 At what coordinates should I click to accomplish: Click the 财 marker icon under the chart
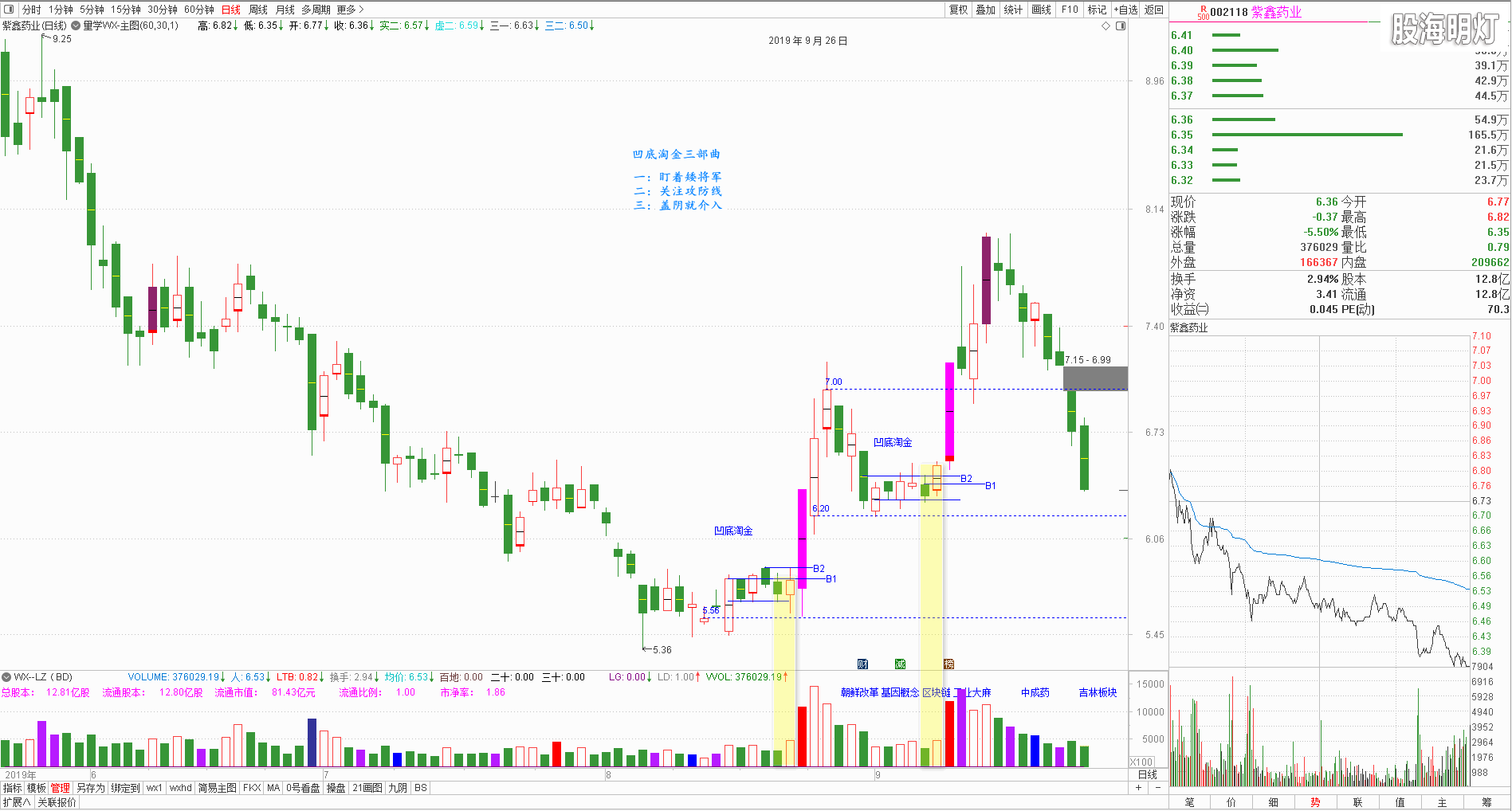tap(862, 664)
